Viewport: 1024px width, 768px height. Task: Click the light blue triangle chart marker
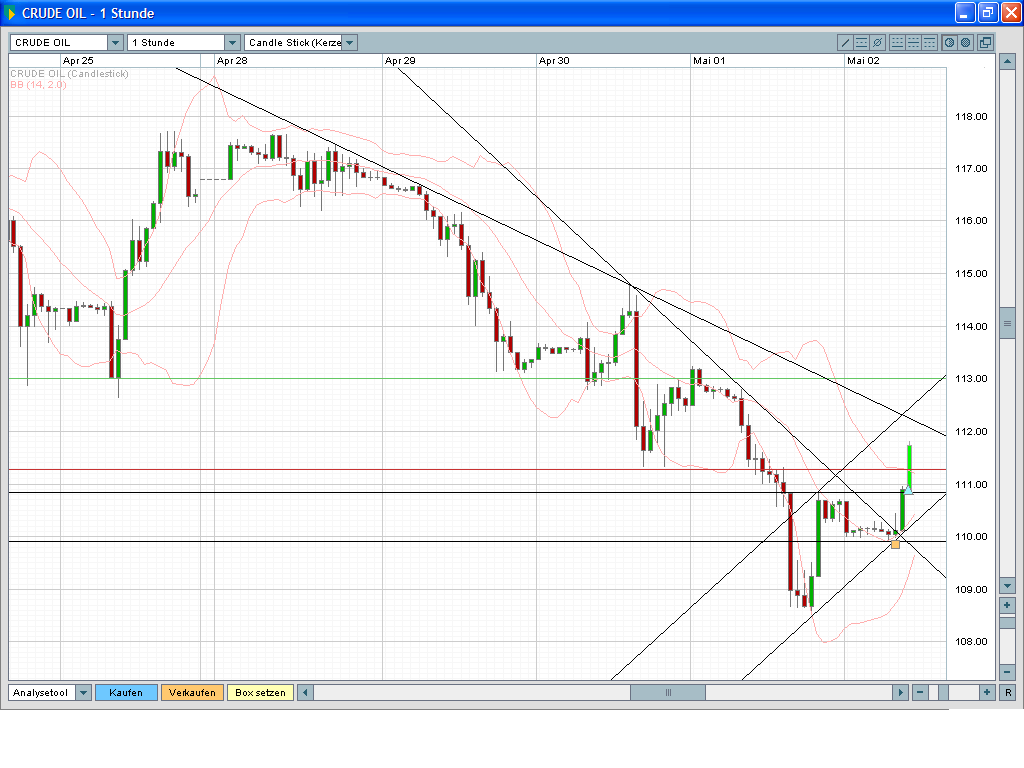point(908,490)
